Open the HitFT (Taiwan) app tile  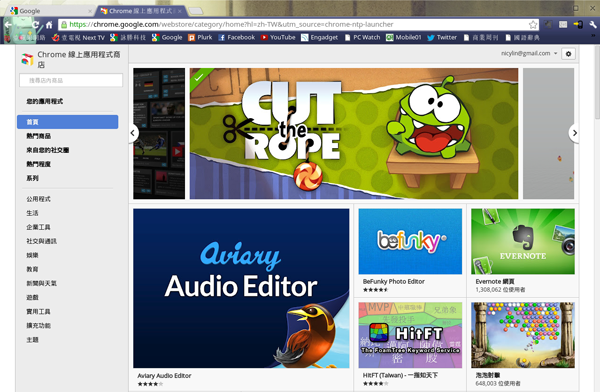pyautogui.click(x=410, y=335)
